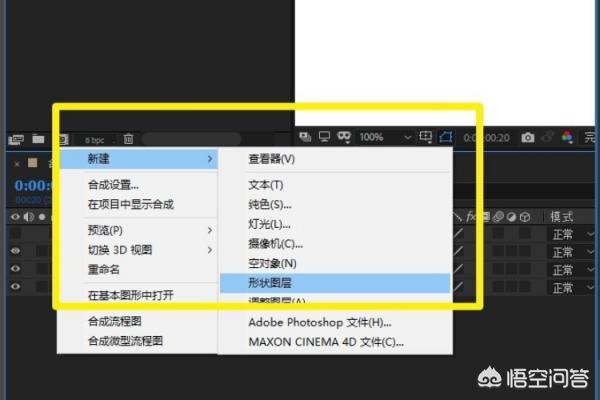This screenshot has height=400, width=600.
Task: Click the 模式 column header
Action: tap(561, 217)
